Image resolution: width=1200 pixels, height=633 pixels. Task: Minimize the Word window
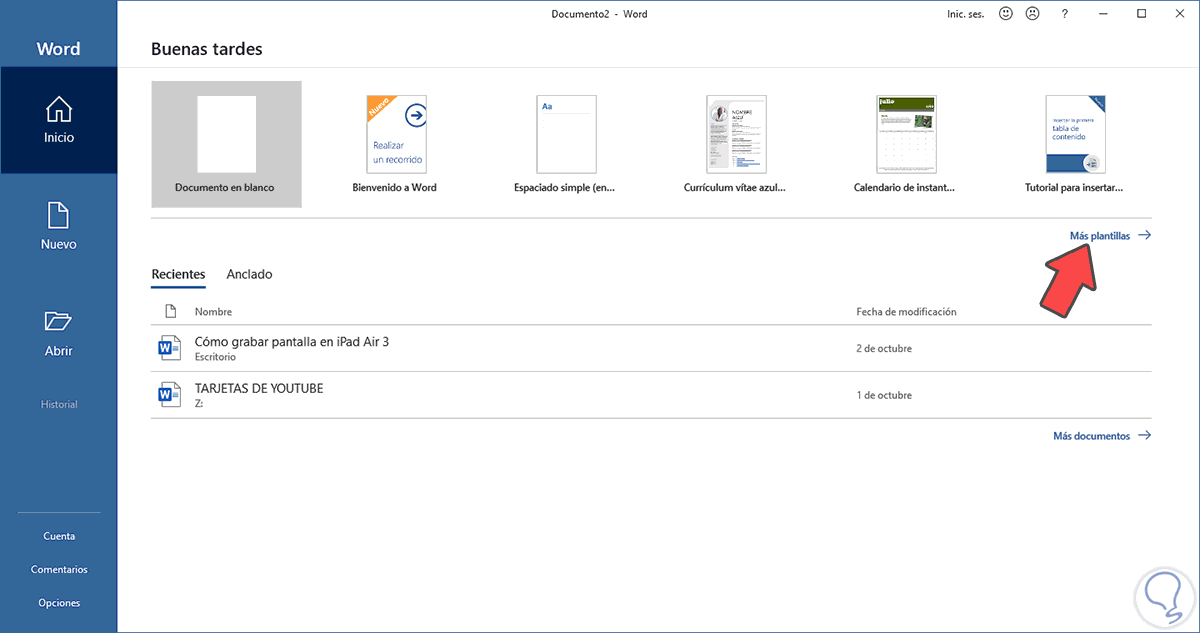pos(1104,14)
